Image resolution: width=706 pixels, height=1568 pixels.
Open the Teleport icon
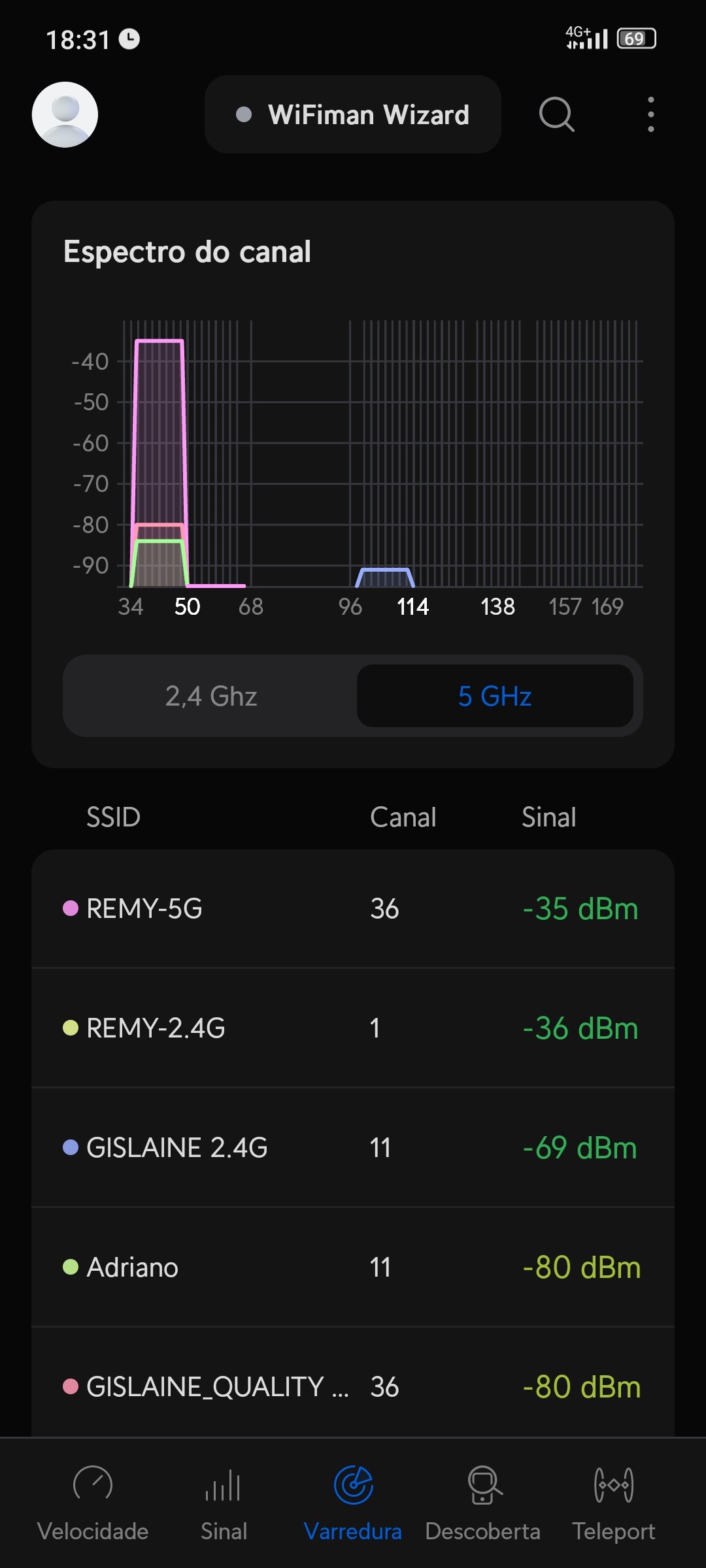click(x=613, y=1484)
